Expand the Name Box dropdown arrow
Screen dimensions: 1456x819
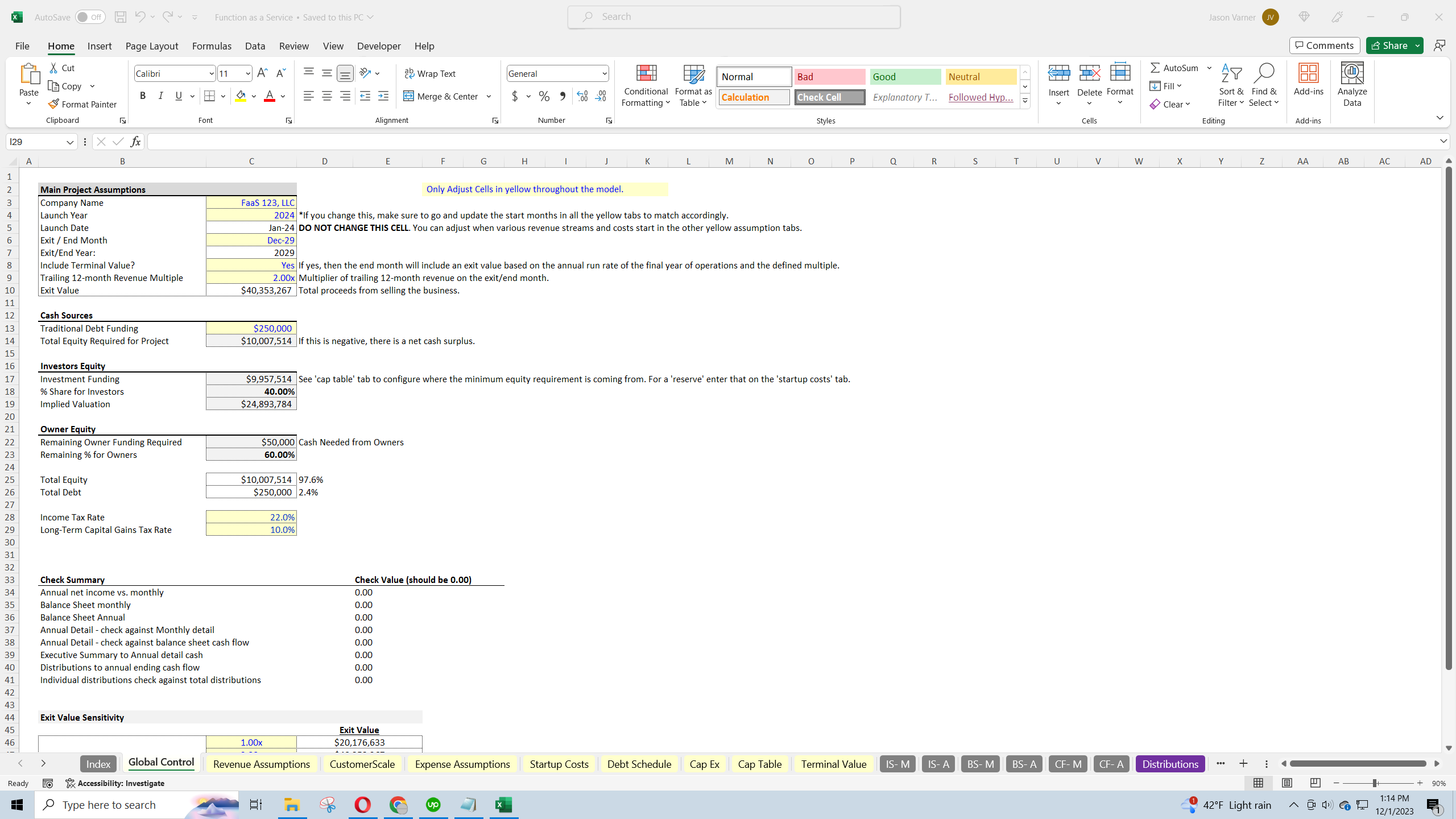coord(70,142)
